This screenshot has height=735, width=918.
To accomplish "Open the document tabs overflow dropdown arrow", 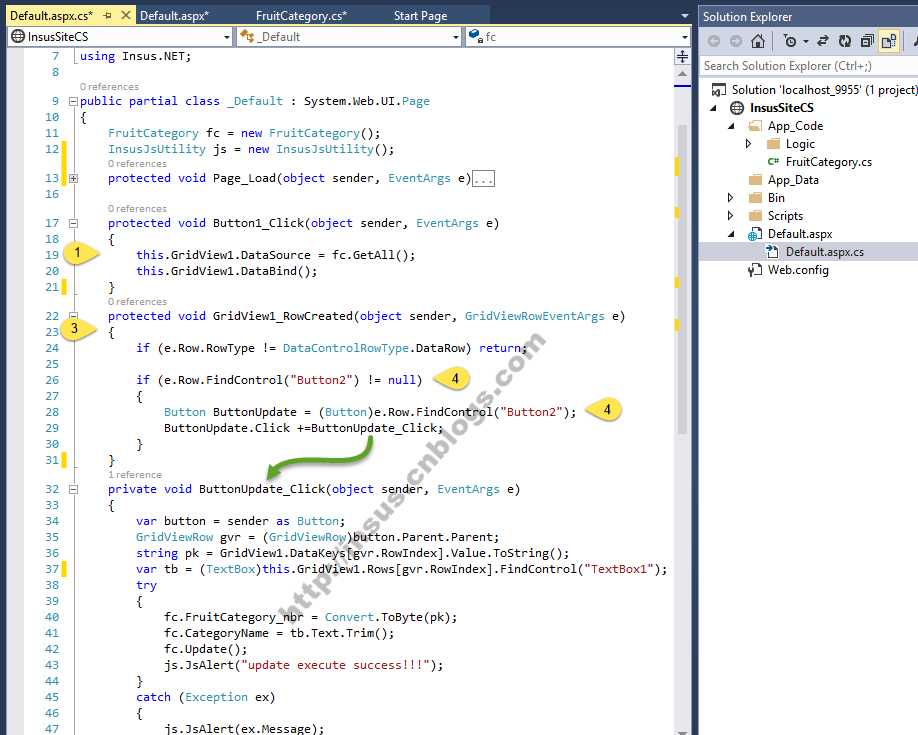I will click(685, 16).
